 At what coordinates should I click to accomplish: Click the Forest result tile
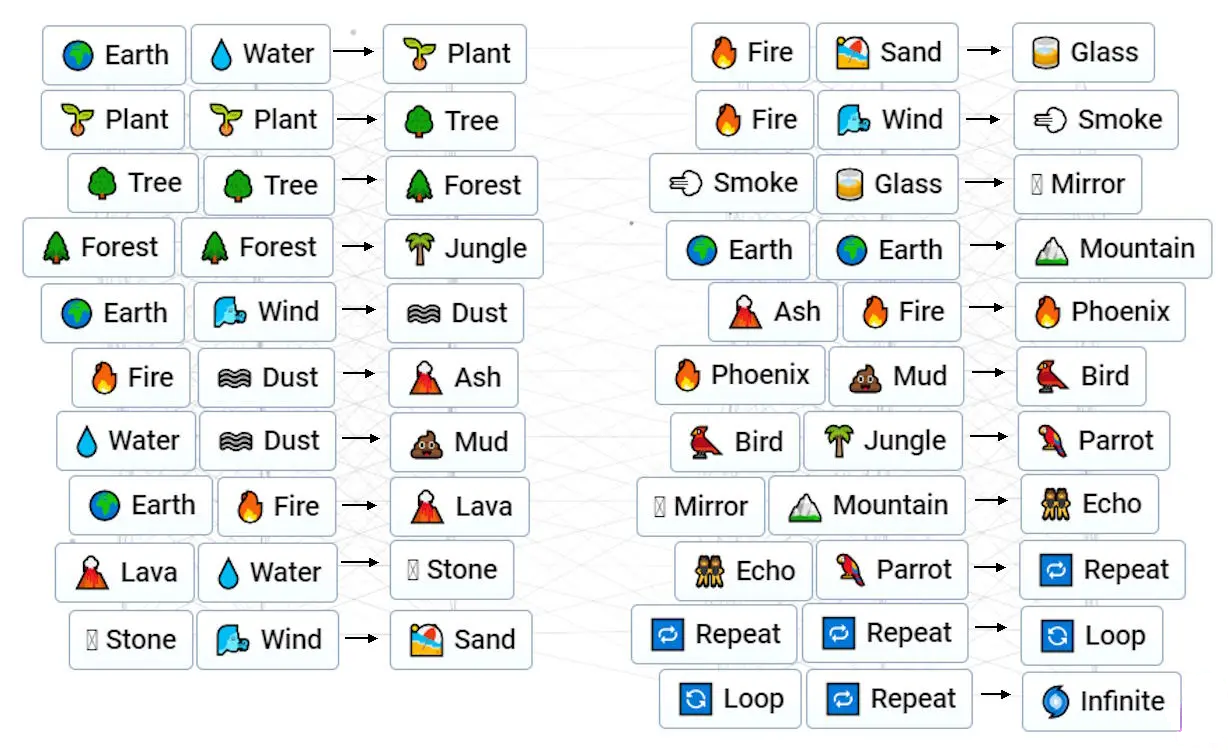pyautogui.click(x=461, y=185)
